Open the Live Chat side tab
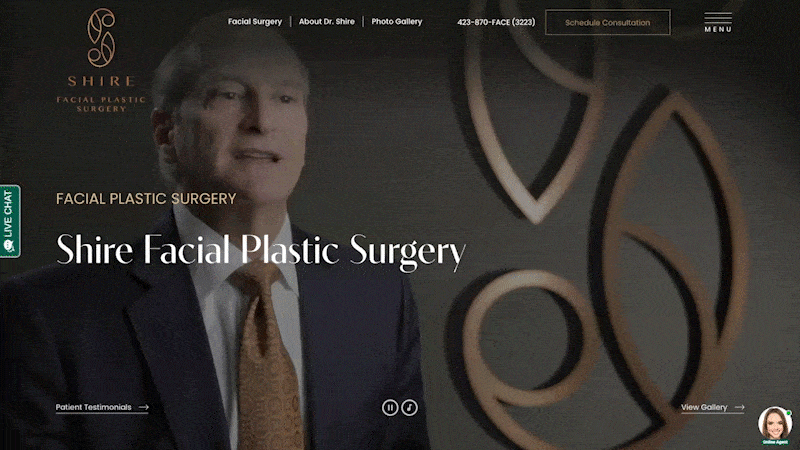The width and height of the screenshot is (800, 450). pos(10,221)
